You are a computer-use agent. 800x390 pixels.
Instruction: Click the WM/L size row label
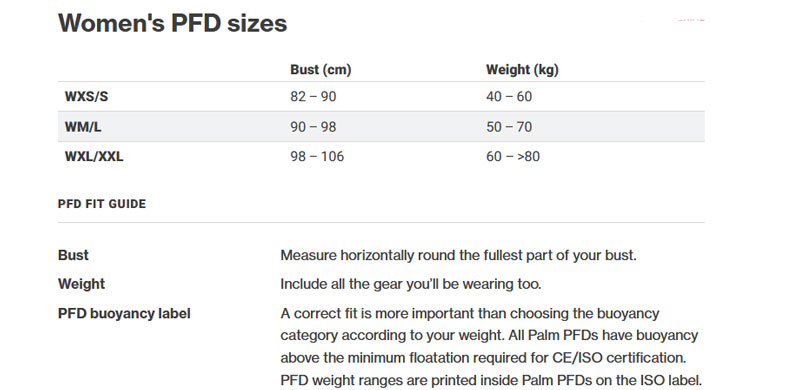[83, 127]
